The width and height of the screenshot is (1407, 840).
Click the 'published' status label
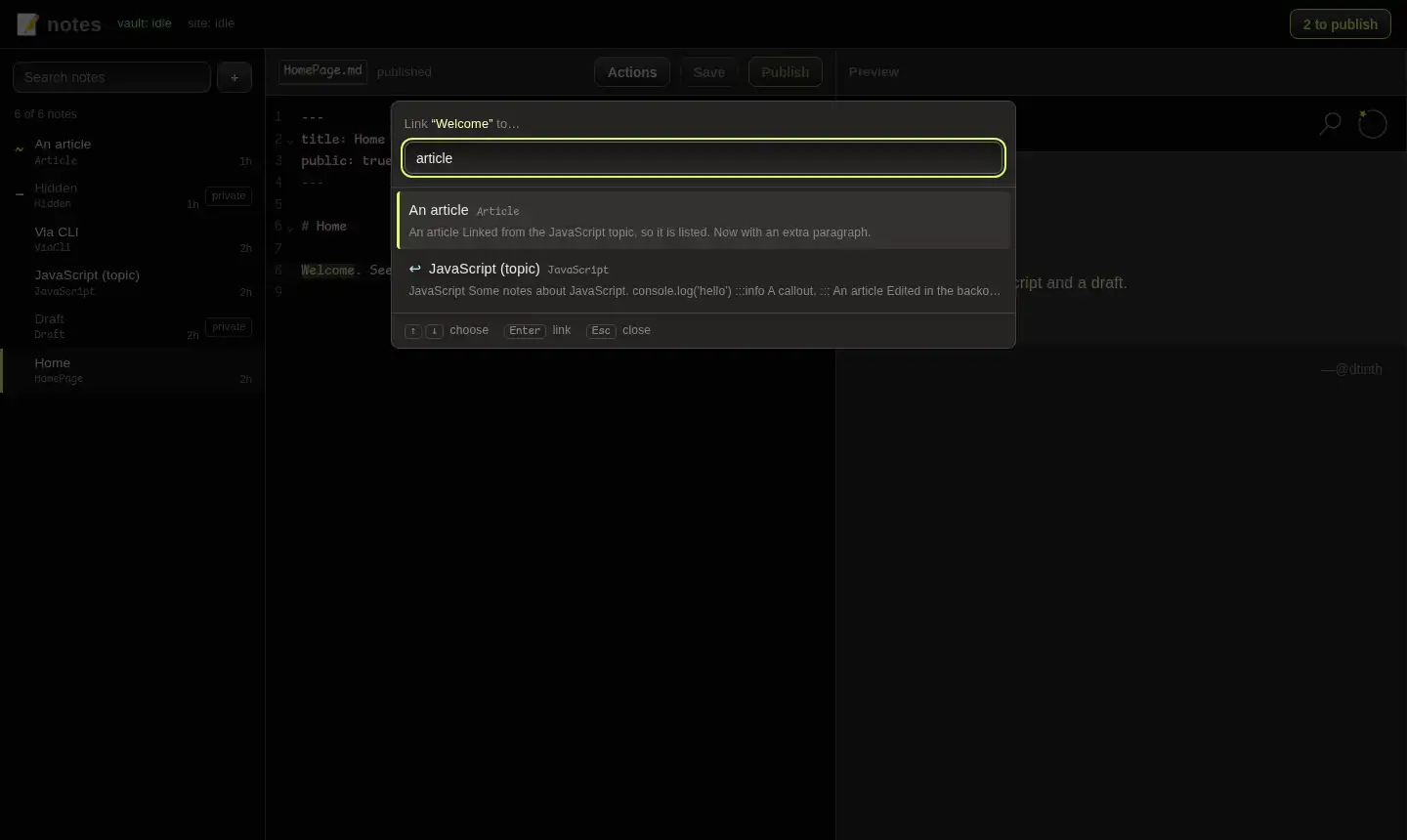[x=405, y=72]
